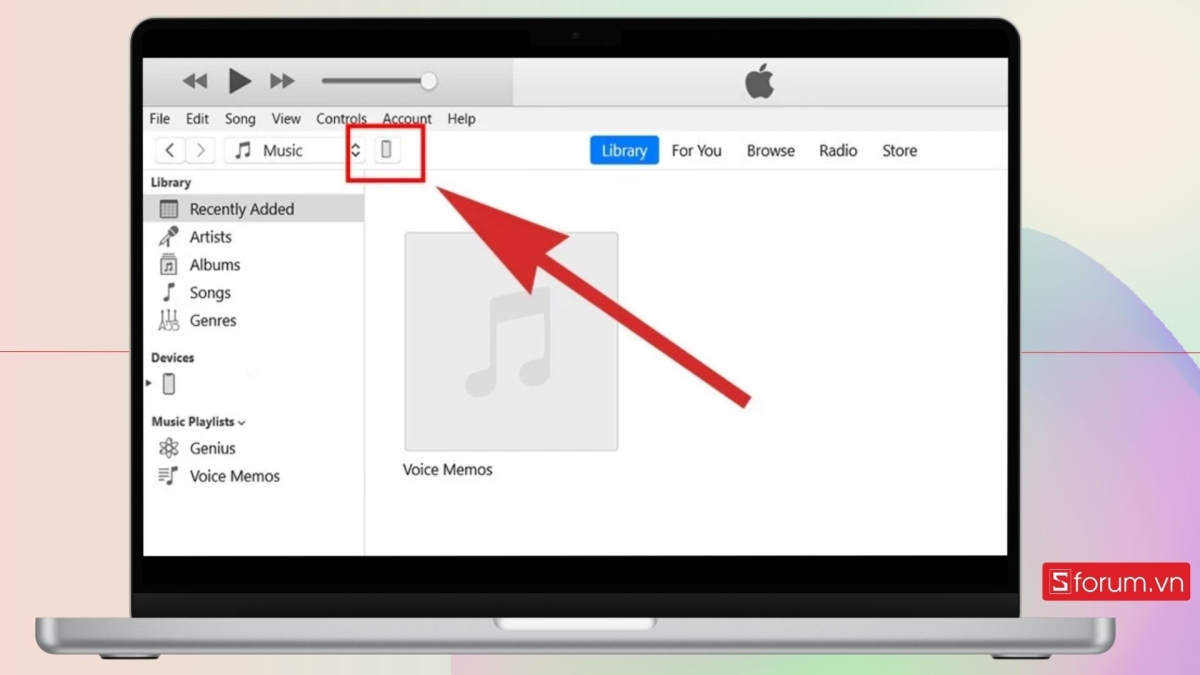This screenshot has height=675, width=1200.
Task: Open Genres in the Library section
Action: [213, 320]
